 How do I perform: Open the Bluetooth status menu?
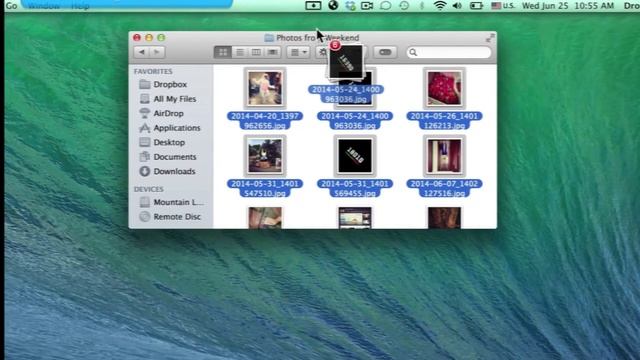tap(422, 6)
